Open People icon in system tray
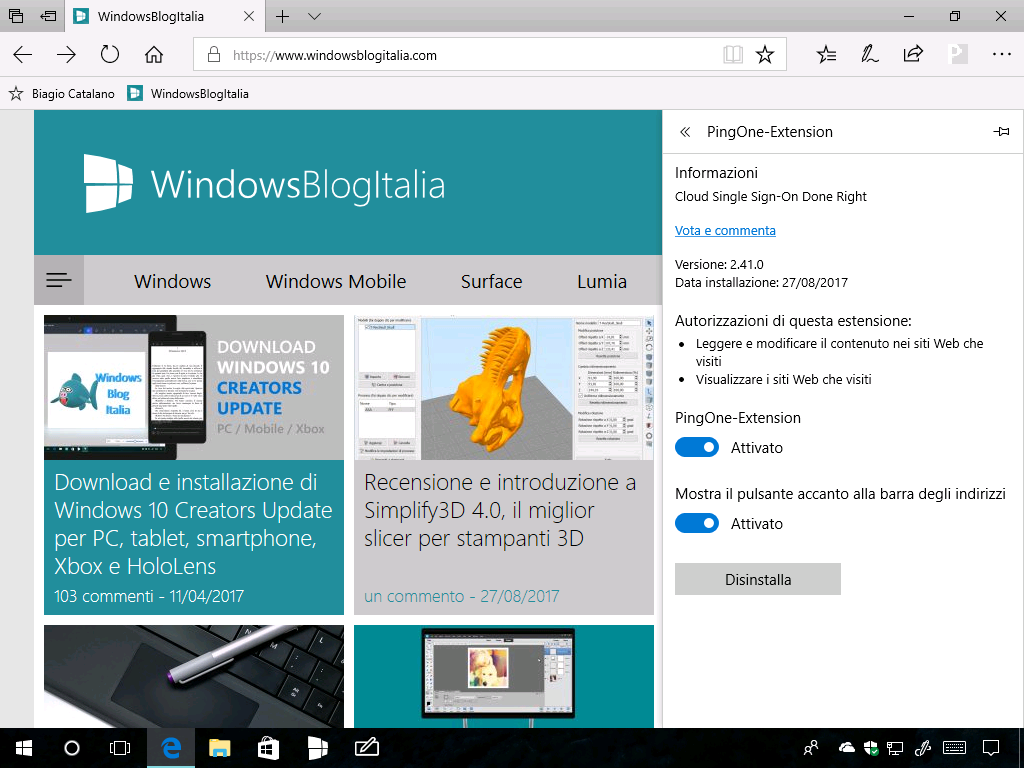Viewport: 1024px width, 768px height. (810, 748)
